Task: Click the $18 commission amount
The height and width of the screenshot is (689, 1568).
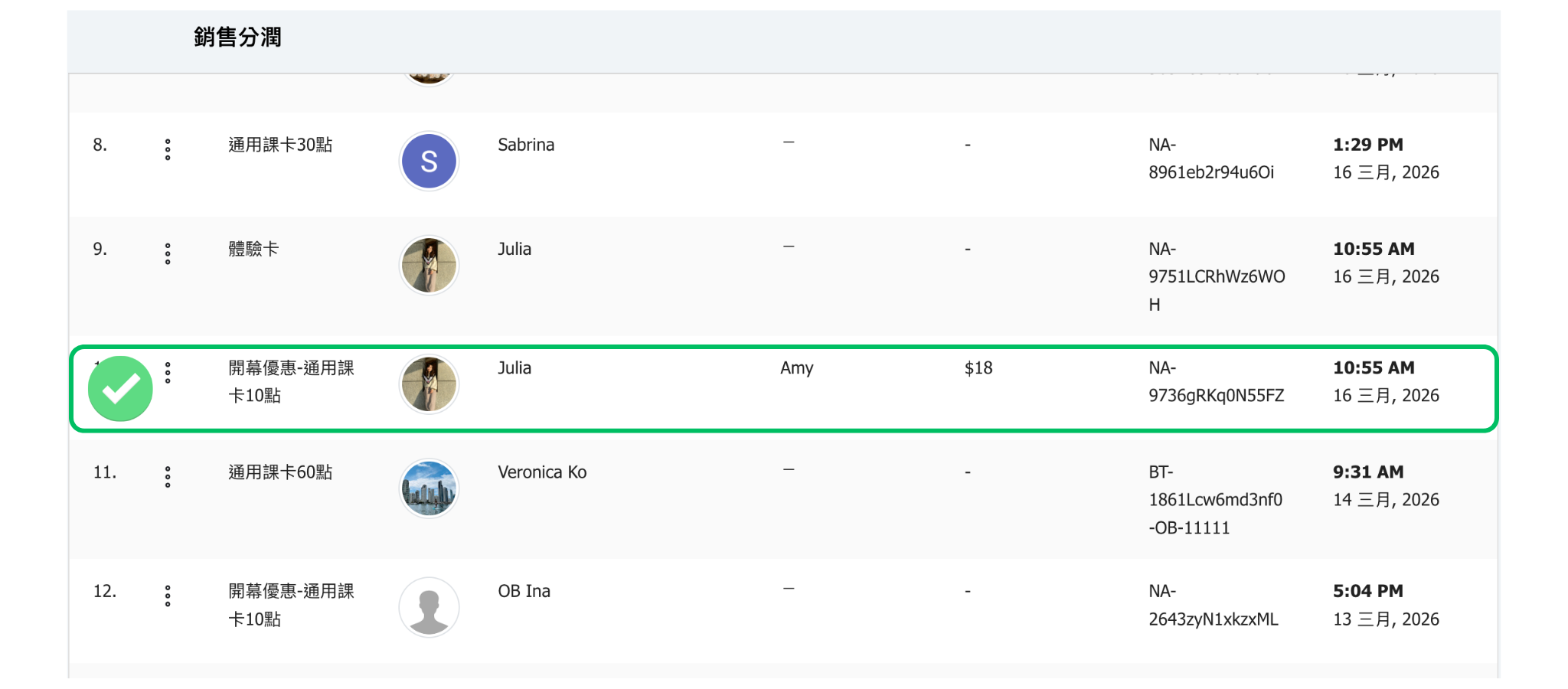Action: (978, 368)
